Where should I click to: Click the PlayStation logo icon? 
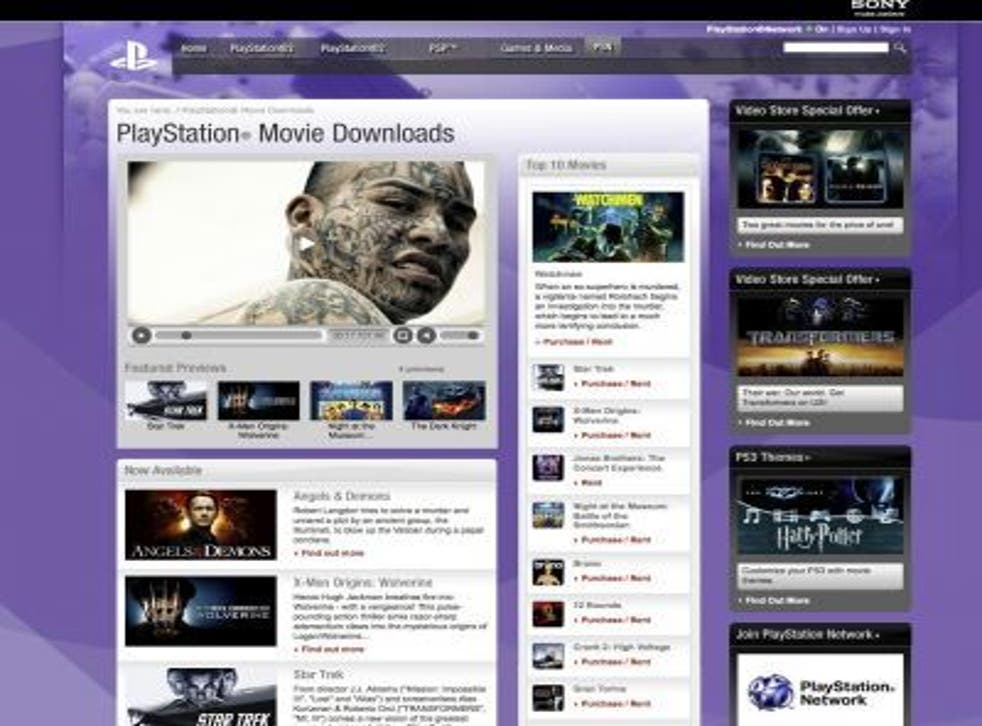pos(133,56)
